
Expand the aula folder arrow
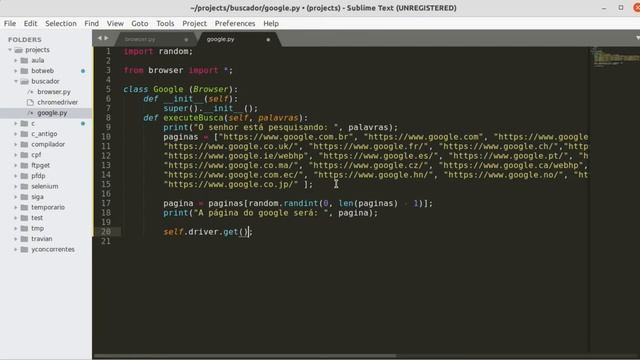(16, 60)
